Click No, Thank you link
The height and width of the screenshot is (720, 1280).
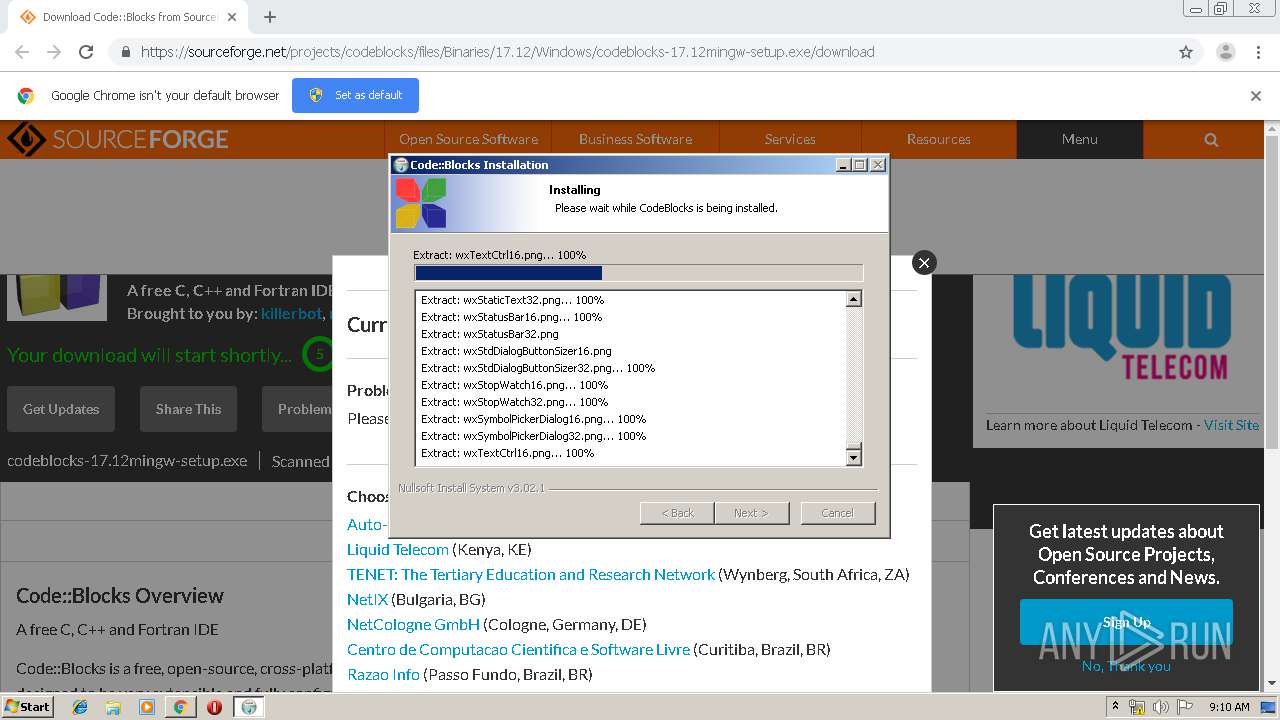point(1126,666)
